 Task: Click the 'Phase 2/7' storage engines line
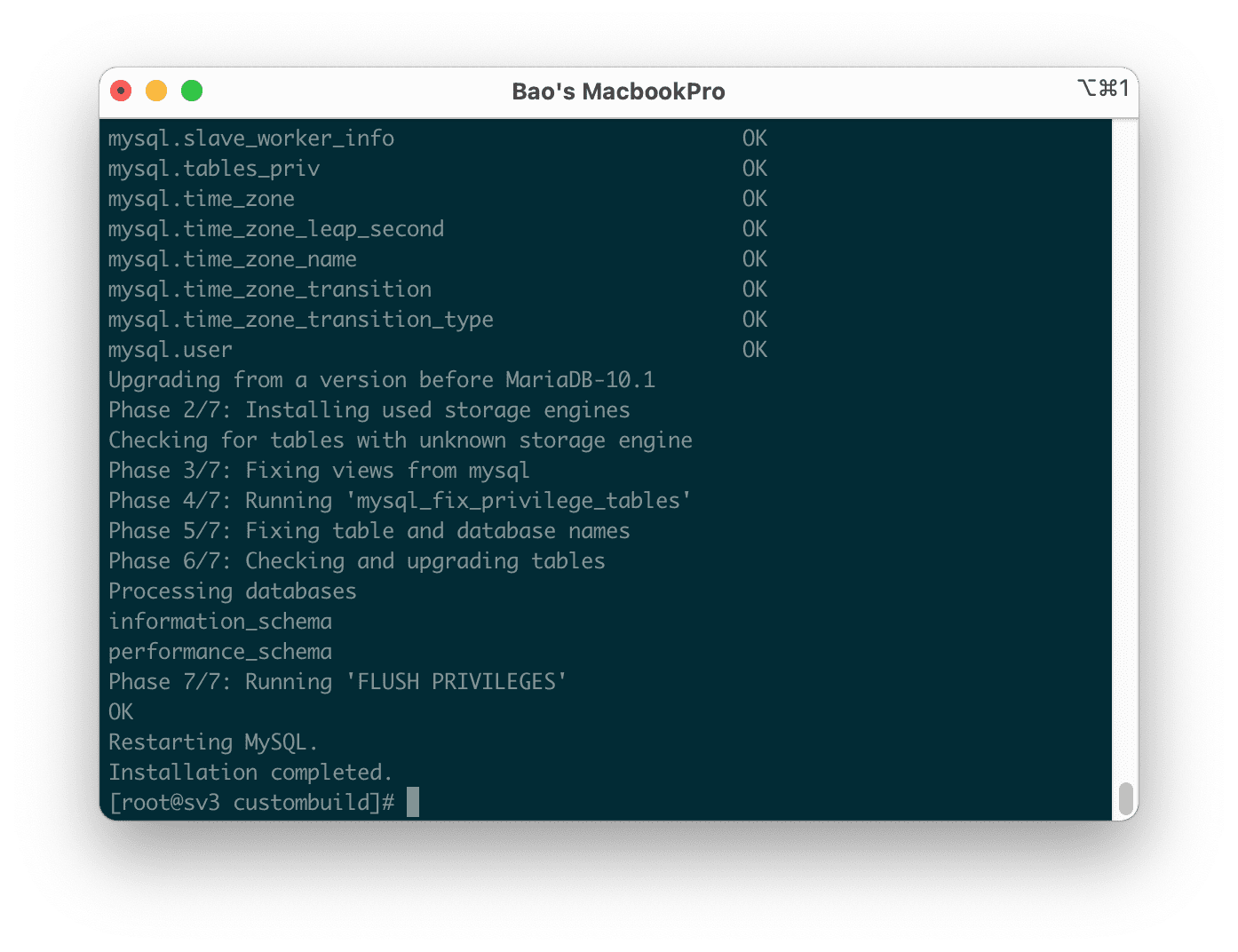click(369, 410)
